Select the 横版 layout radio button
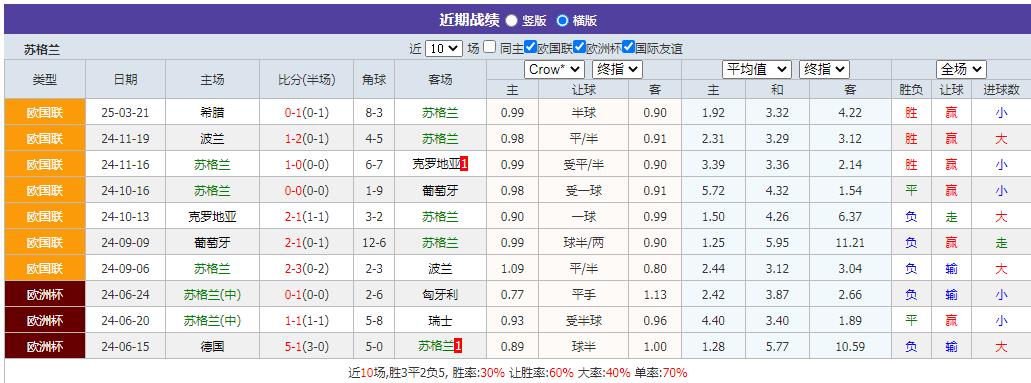1031x383 pixels. (562, 20)
